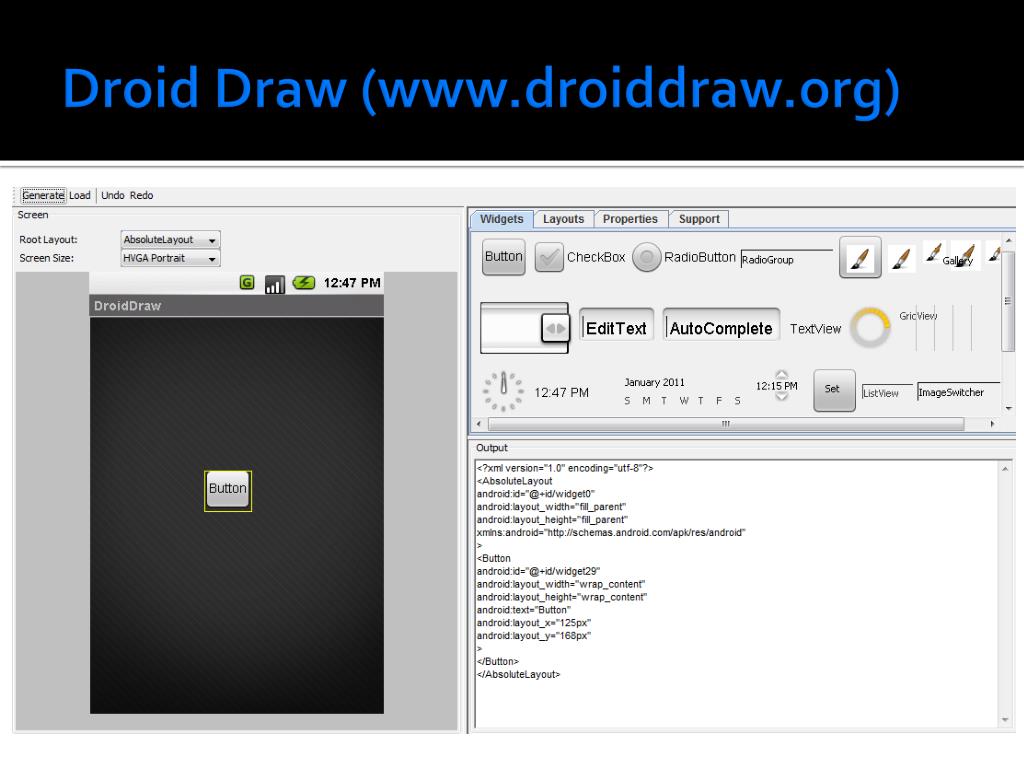Click the android:text="Button" line

(524, 610)
